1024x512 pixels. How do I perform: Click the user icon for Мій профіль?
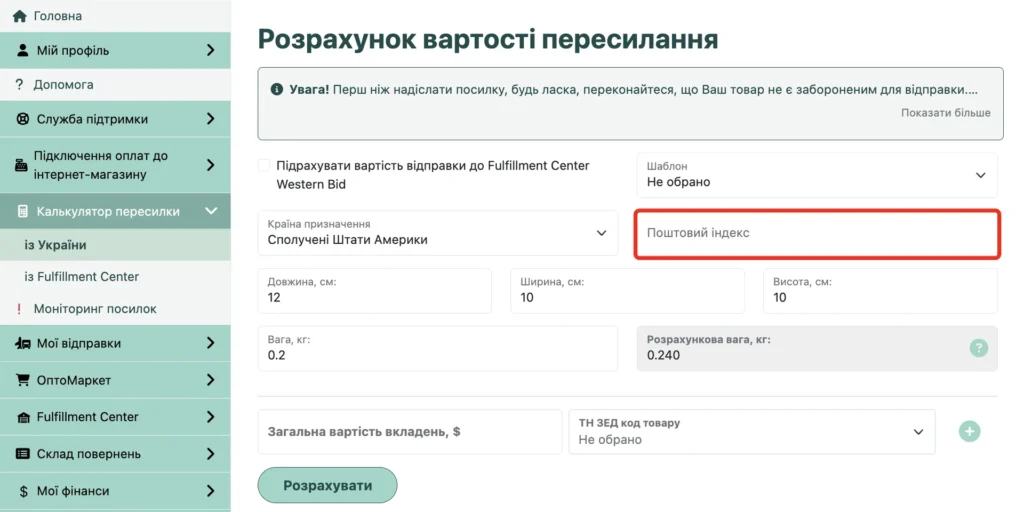(23, 50)
